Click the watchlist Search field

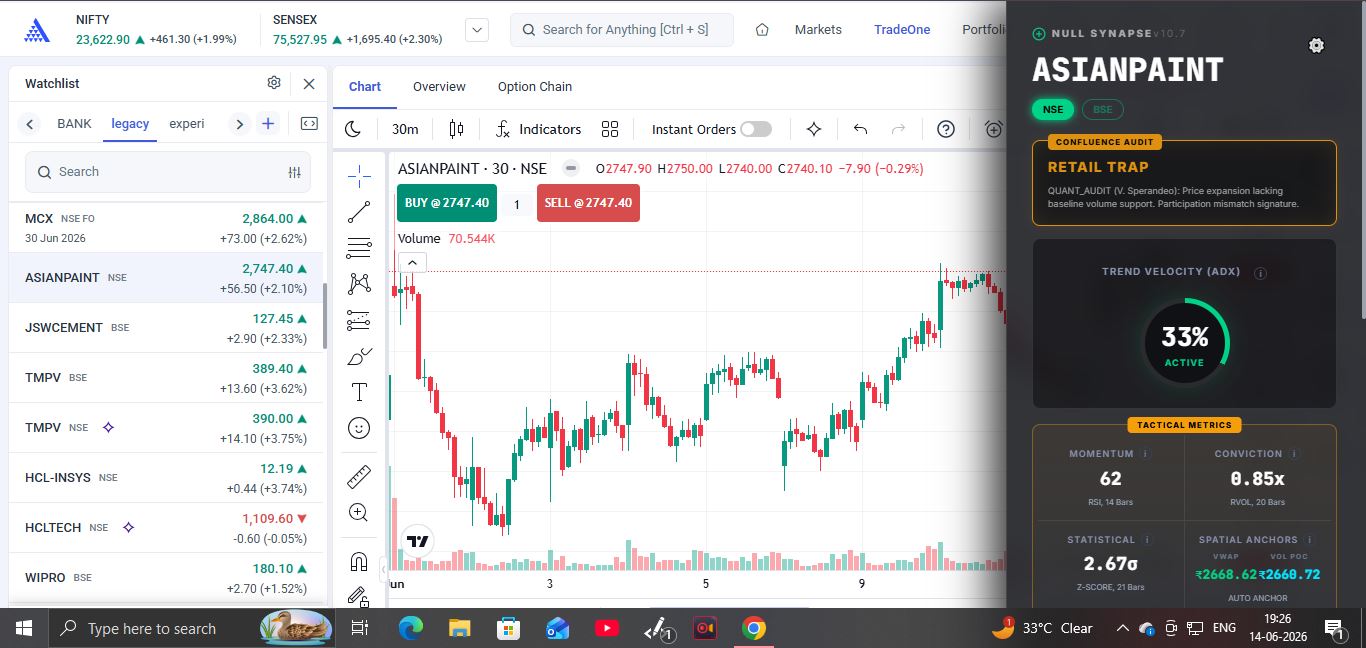click(x=168, y=172)
